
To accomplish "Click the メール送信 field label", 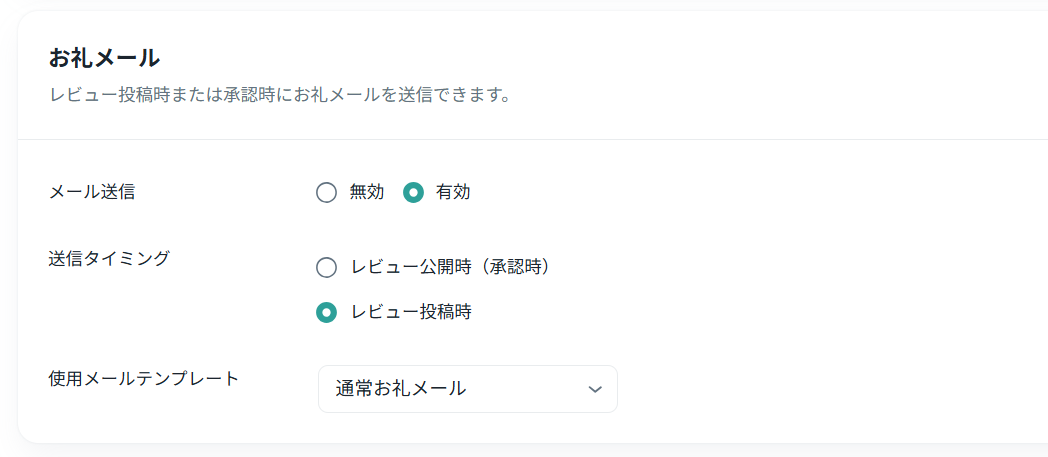I will (92, 192).
